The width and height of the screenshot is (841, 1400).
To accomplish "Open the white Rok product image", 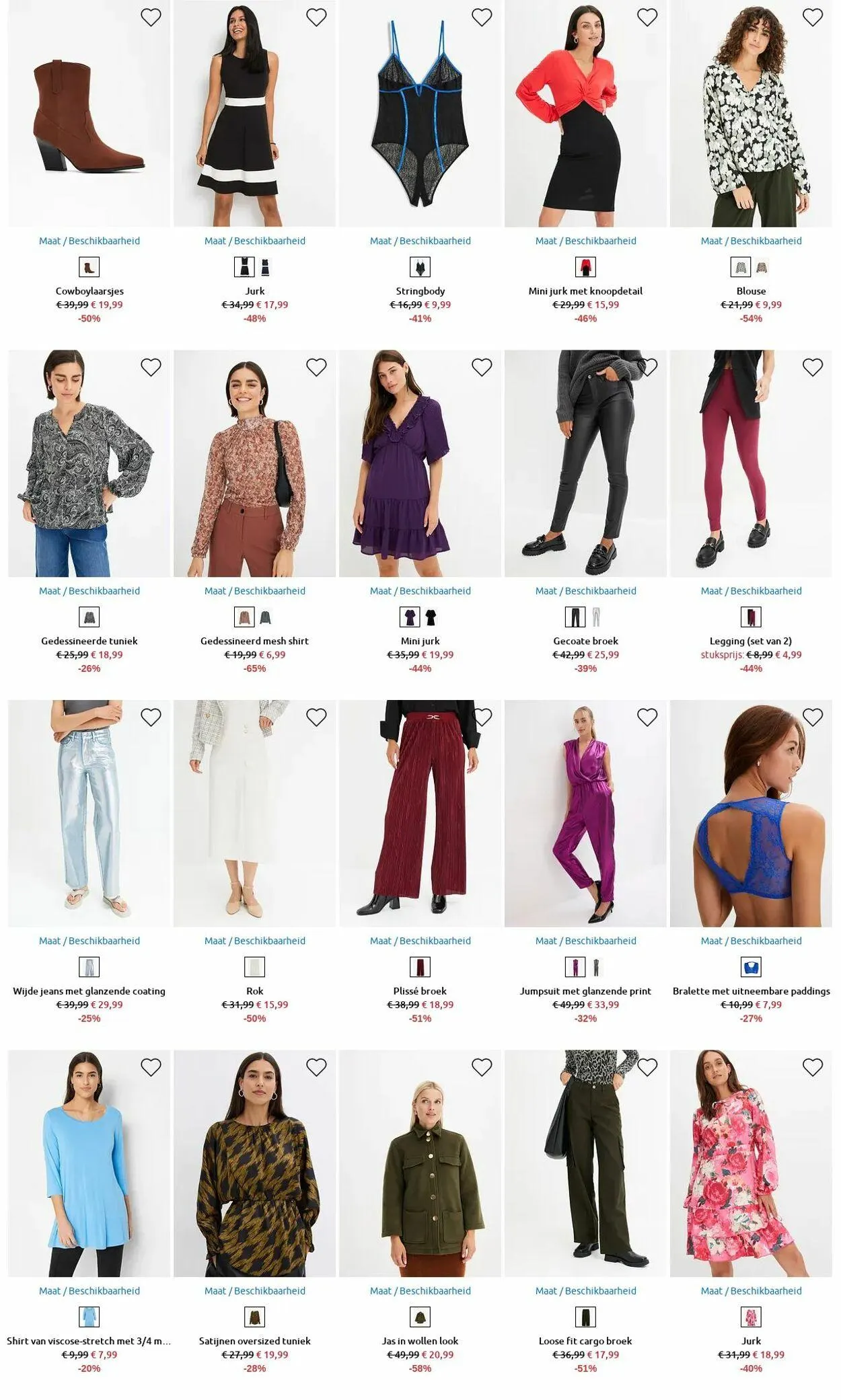I will pyautogui.click(x=255, y=814).
